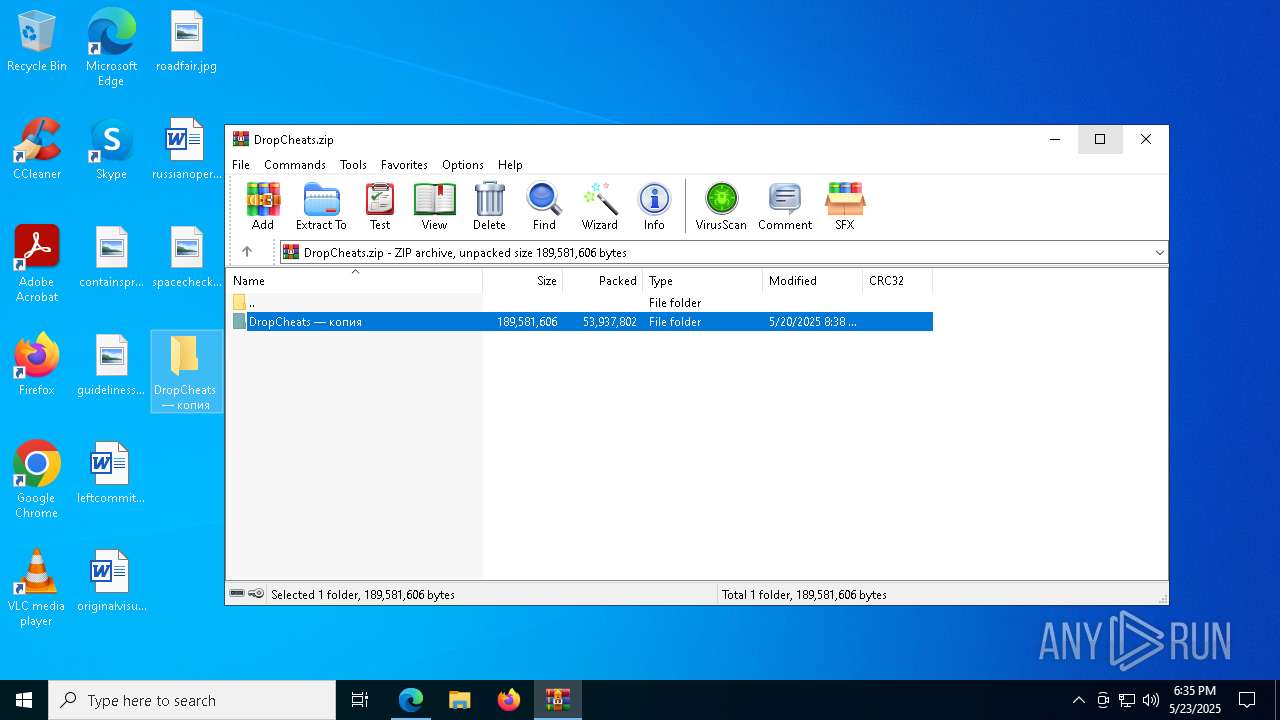This screenshot has width=1280, height=720.
Task: Open the Commands menu
Action: 295,165
